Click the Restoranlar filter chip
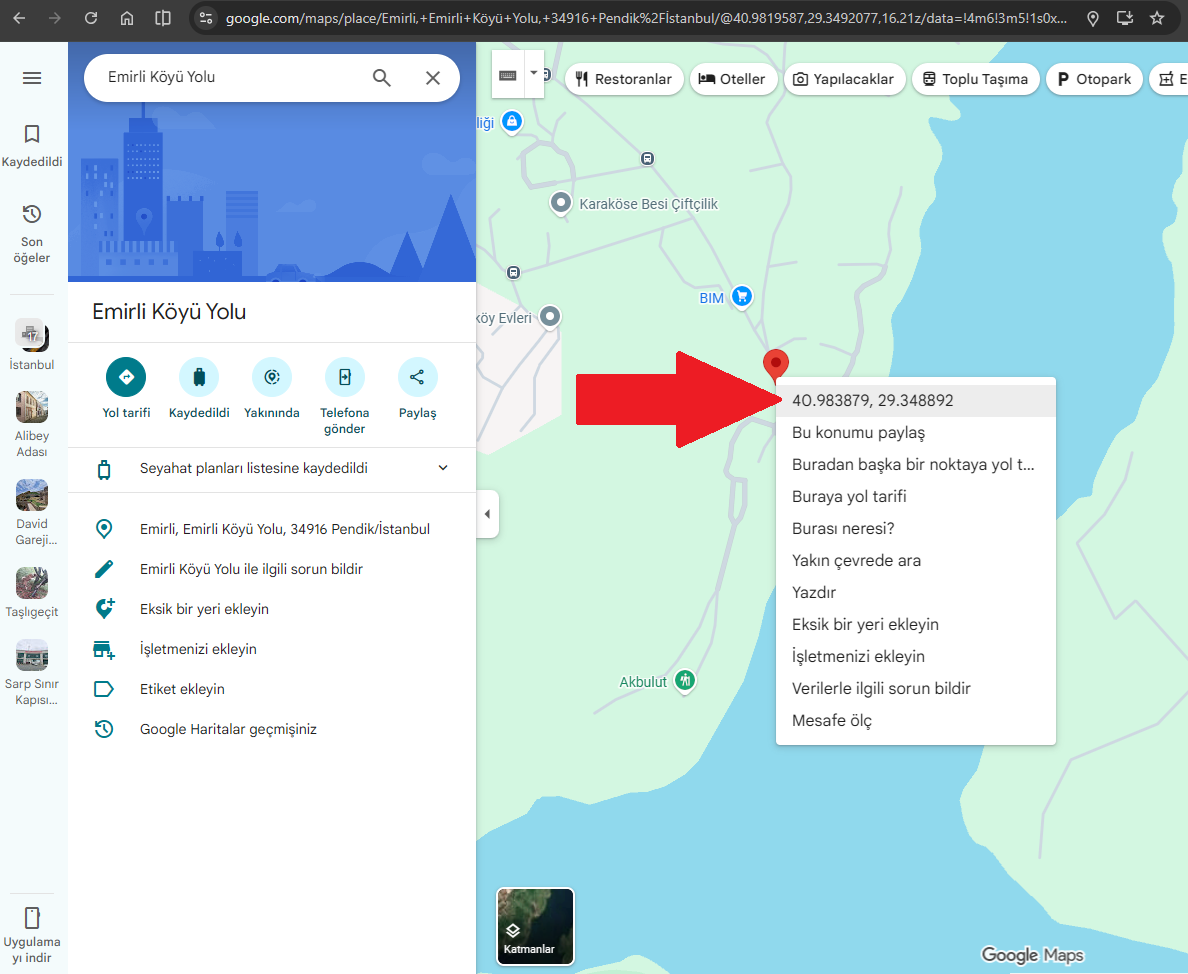The height and width of the screenshot is (974, 1188). click(x=624, y=80)
